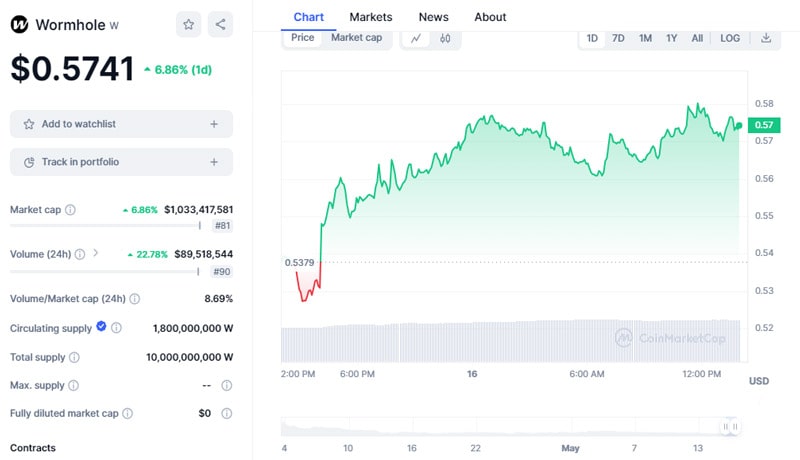Screen dimensions: 800x460
Task: Expand Volume (24h) chevron arrow
Action: point(95,253)
